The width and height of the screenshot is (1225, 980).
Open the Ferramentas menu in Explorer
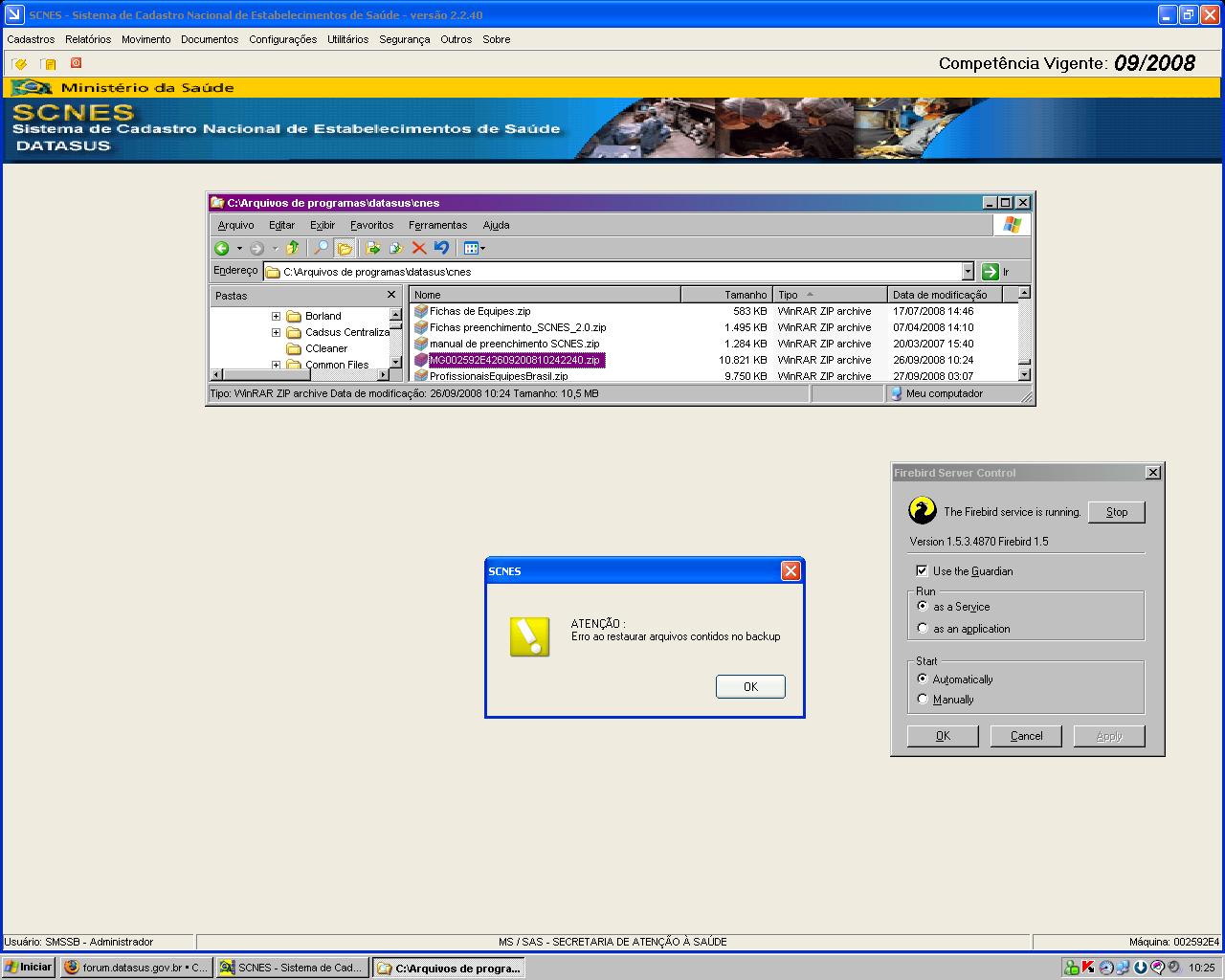tap(437, 225)
